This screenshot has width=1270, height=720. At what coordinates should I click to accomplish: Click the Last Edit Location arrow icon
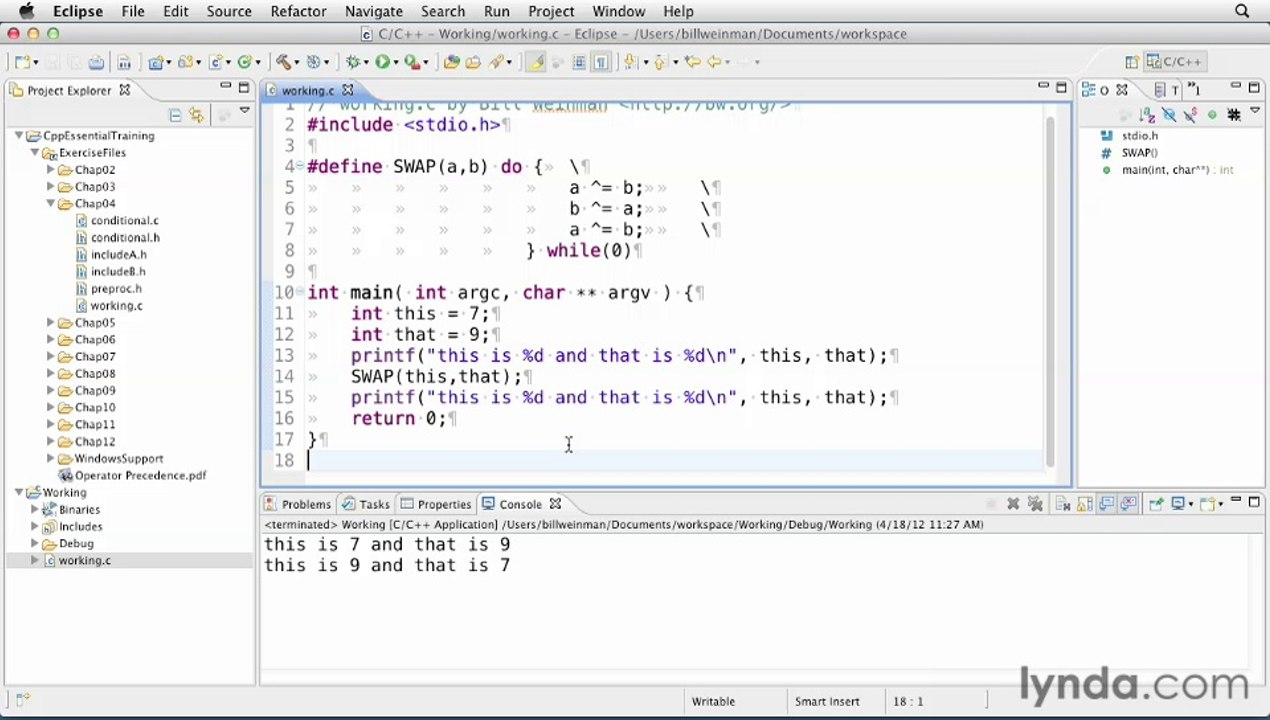692,62
